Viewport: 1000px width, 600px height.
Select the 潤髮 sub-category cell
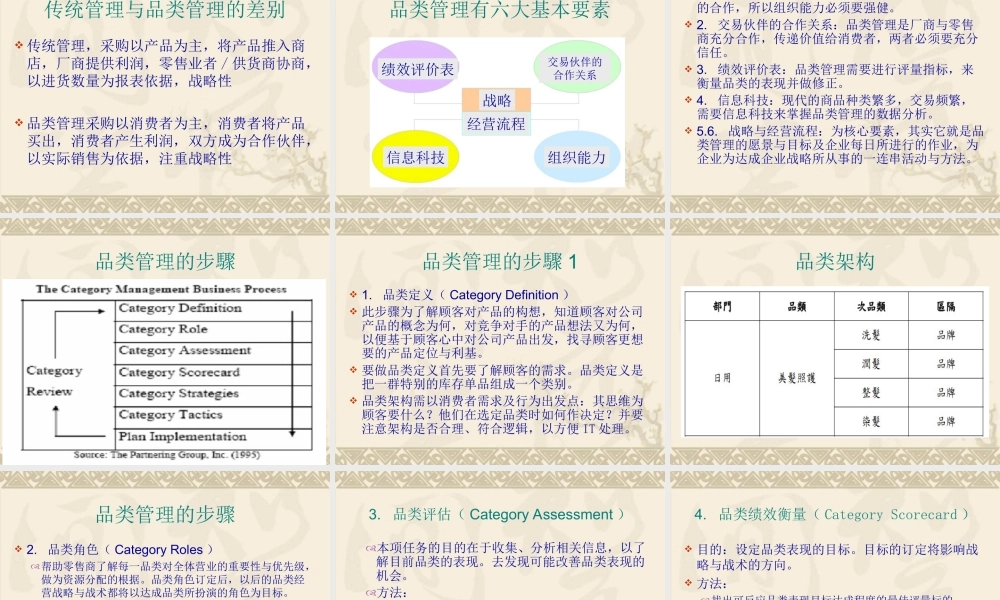coord(871,363)
